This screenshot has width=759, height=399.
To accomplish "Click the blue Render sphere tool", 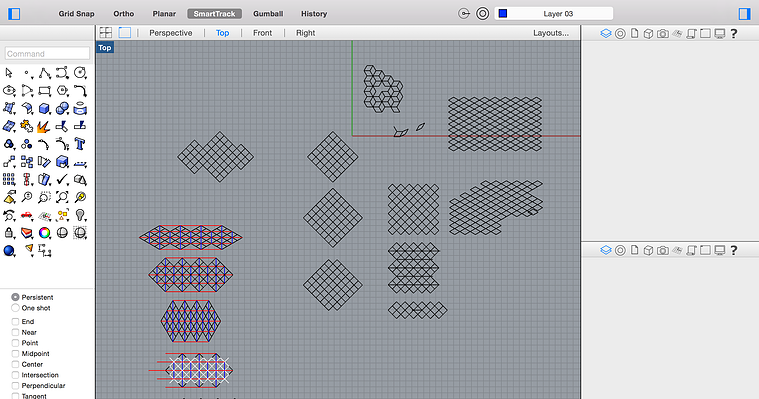I will [x=9, y=250].
